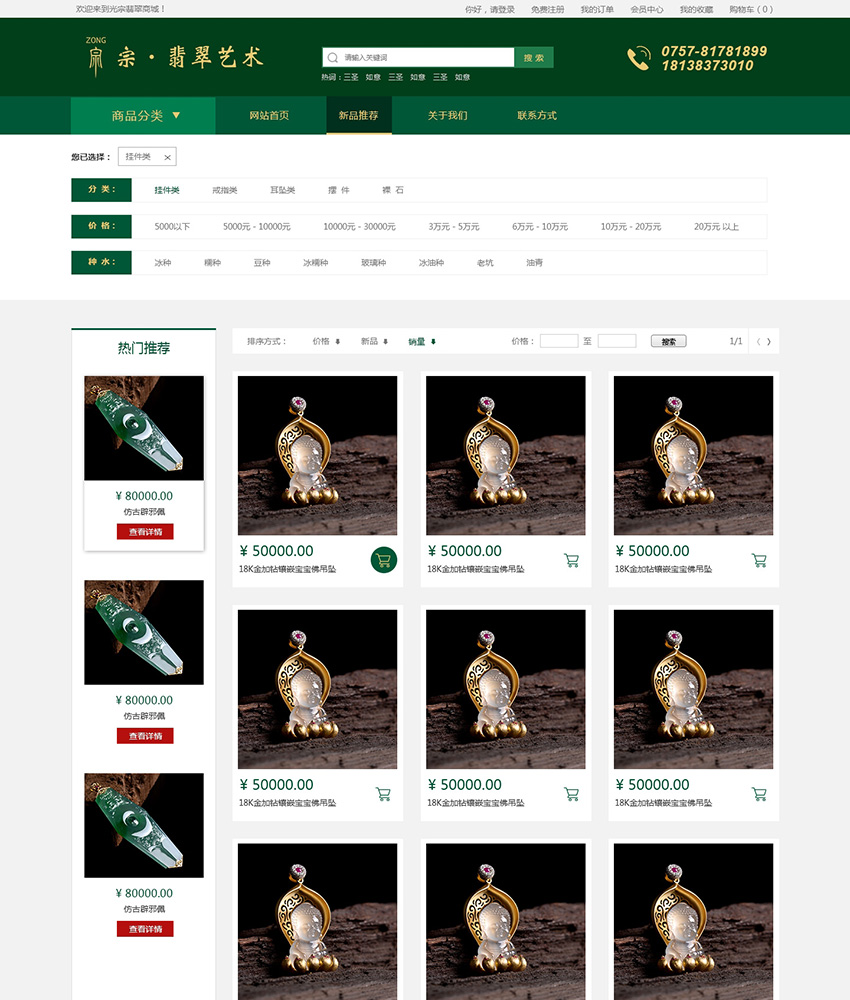
Task: Open the 我的订单 link
Action: pos(597,10)
